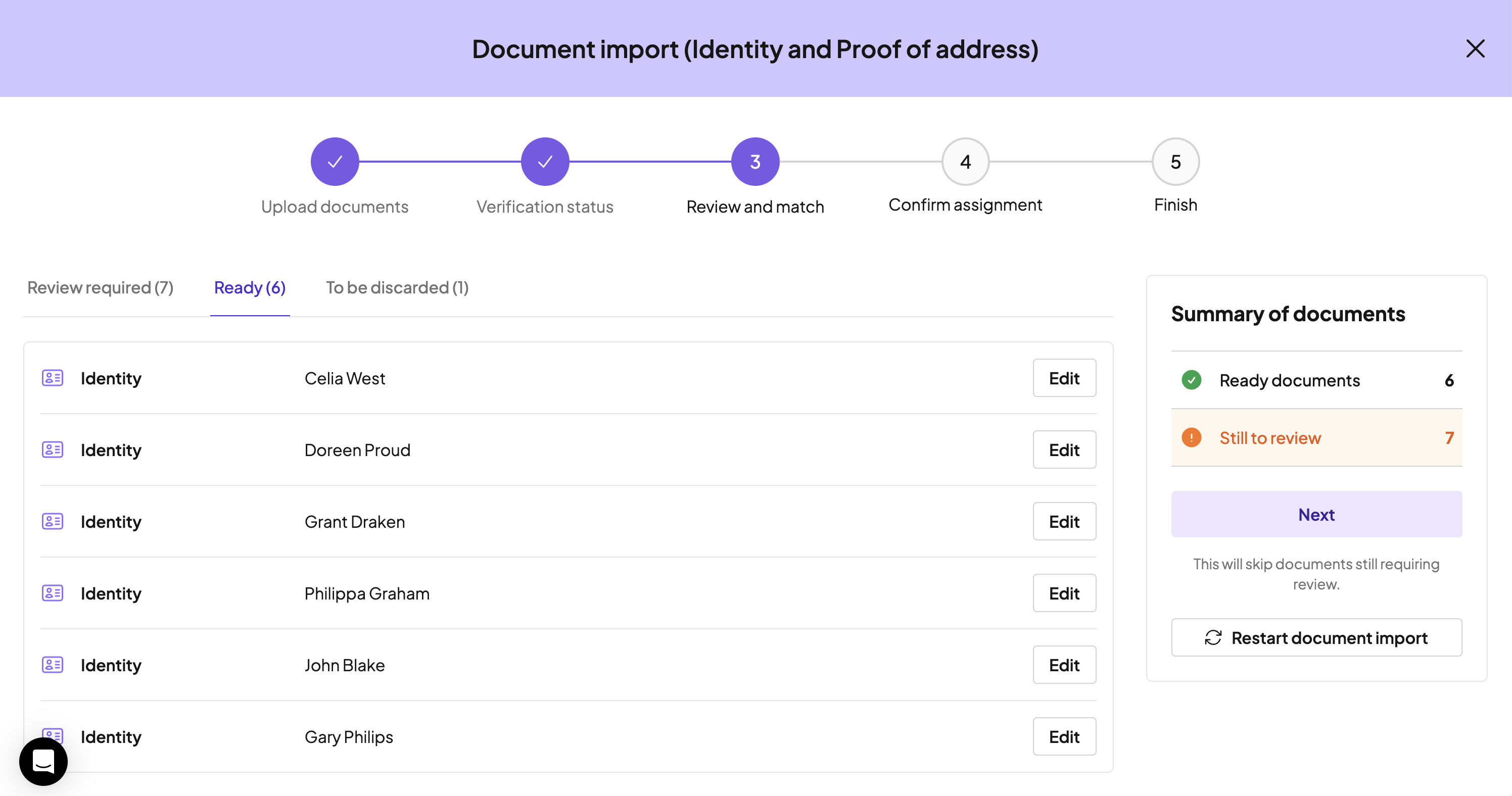This screenshot has height=796, width=1512.
Task: Click the identity card icon beside Celia West
Action: [52, 378]
